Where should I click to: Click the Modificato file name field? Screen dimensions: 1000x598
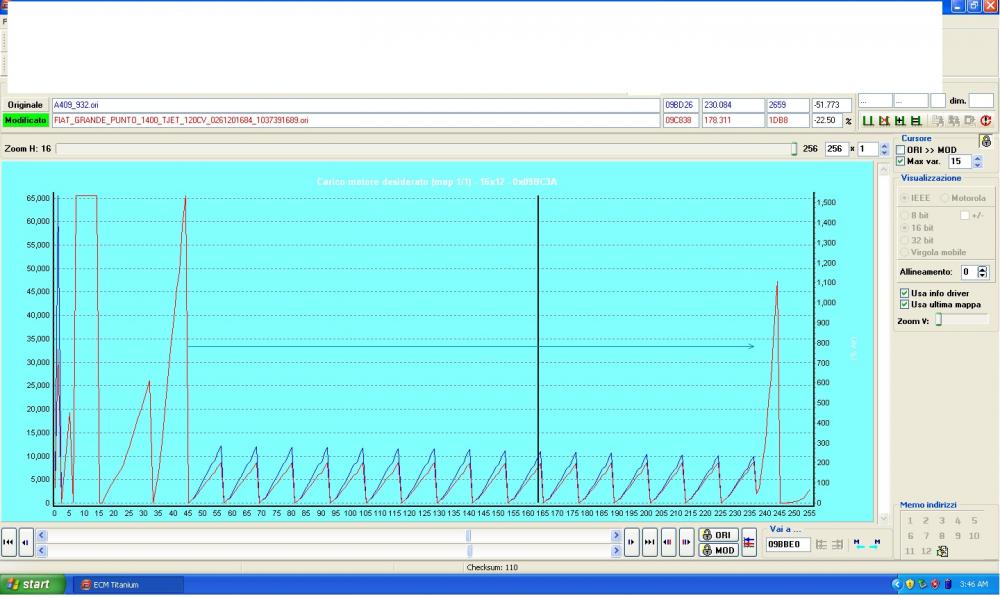pos(356,120)
